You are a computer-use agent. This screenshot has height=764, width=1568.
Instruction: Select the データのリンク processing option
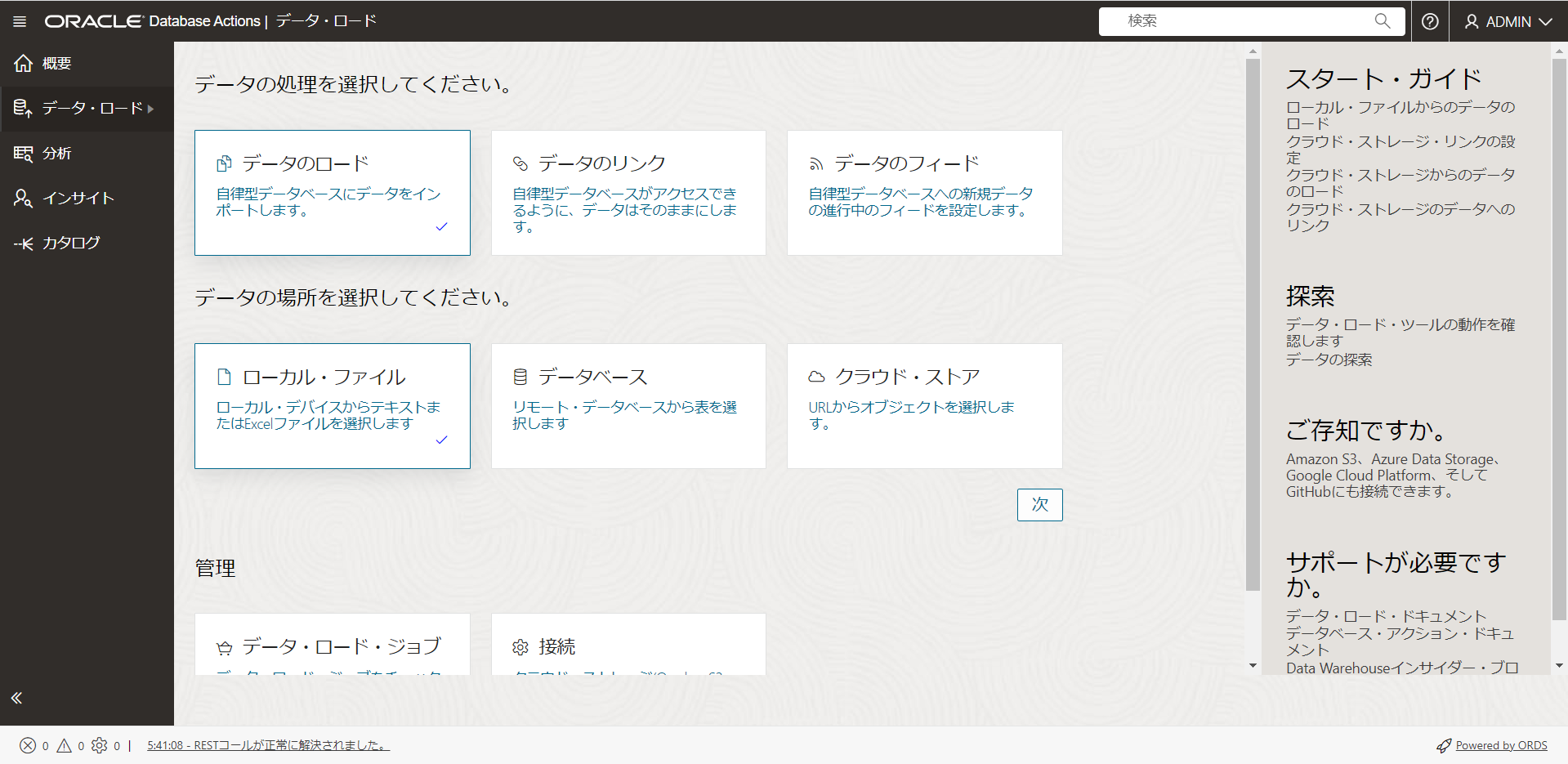(628, 192)
